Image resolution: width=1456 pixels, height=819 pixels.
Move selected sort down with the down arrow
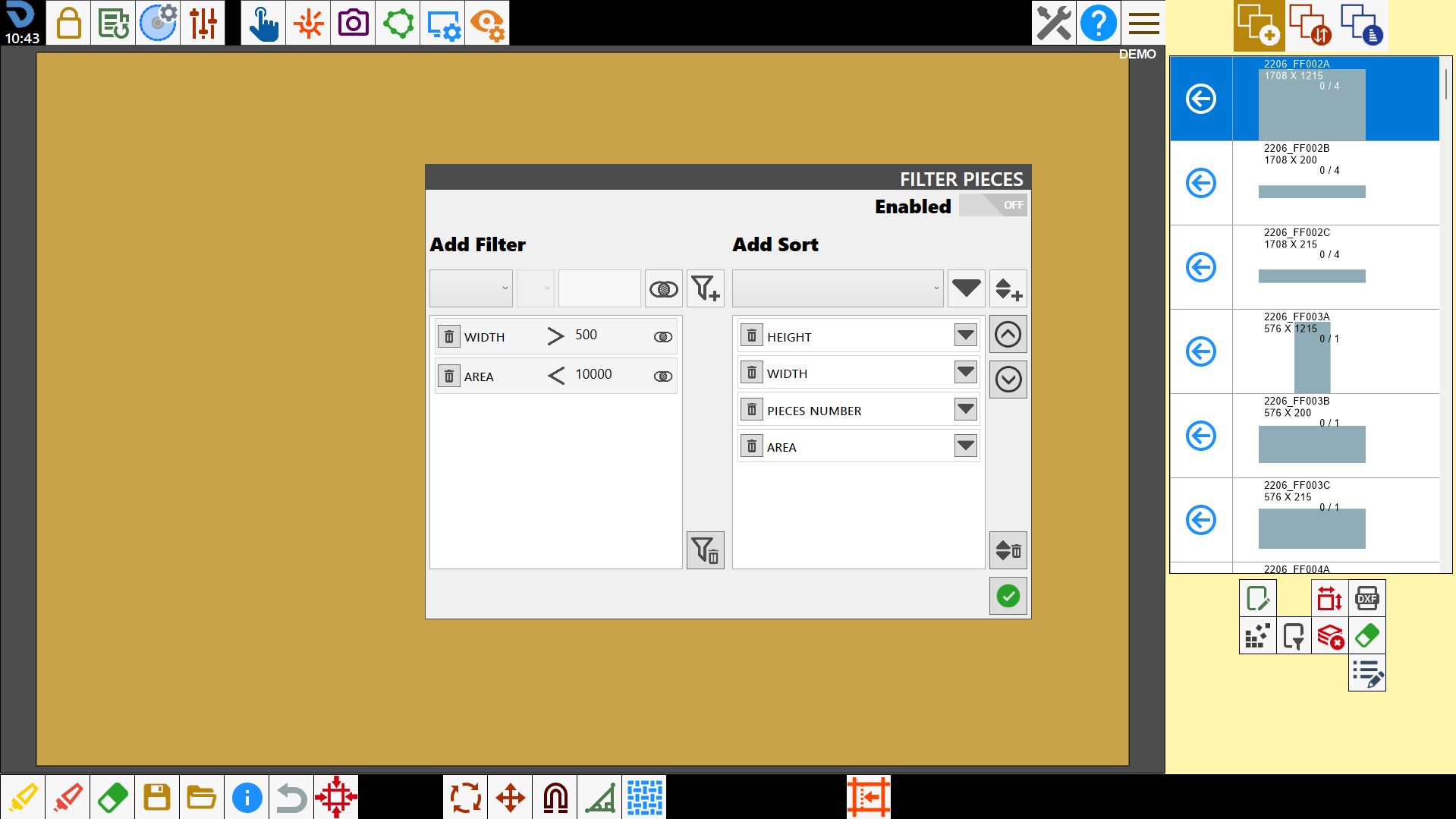click(x=1008, y=380)
